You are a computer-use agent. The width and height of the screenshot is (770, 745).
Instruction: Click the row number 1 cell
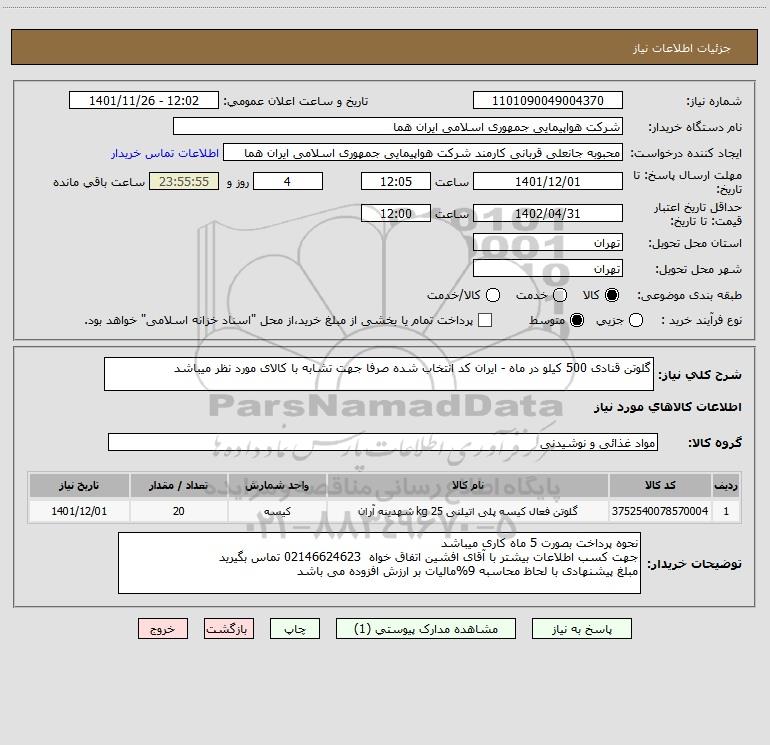coord(726,511)
